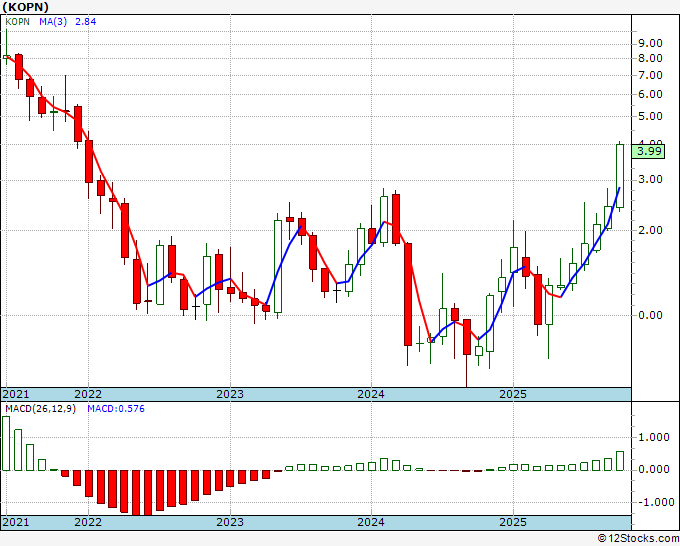This screenshot has height=546, width=680.
Task: Click the current price tag 3.99
Action: [x=648, y=151]
